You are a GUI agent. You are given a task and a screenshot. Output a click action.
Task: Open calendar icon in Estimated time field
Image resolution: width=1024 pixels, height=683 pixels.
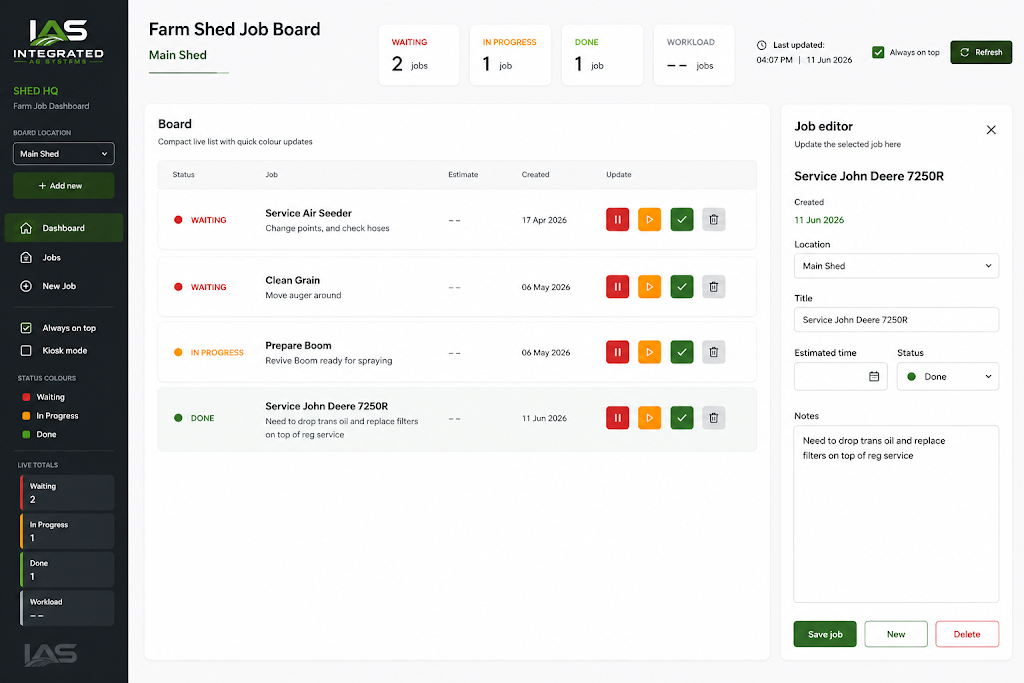(x=874, y=376)
